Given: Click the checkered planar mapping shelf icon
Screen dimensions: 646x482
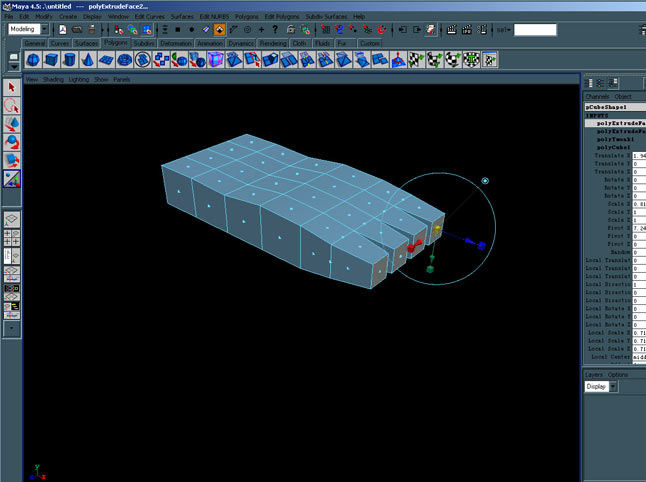Looking at the screenshot, I should pos(417,60).
